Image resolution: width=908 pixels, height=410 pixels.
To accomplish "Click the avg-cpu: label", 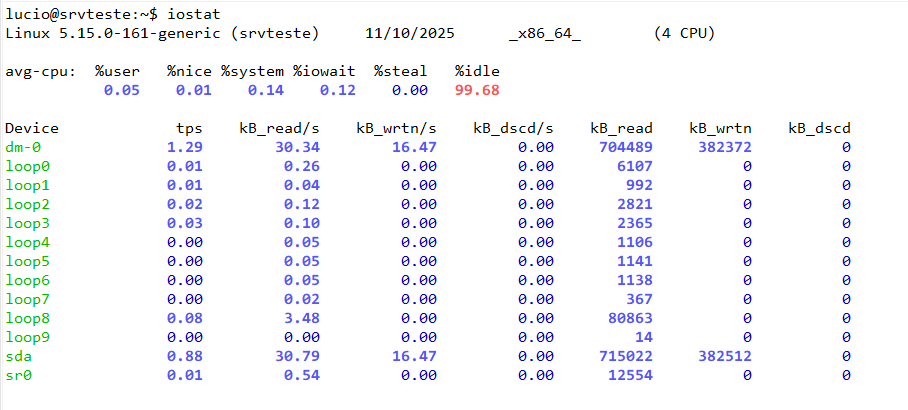I will pyautogui.click(x=41, y=72).
